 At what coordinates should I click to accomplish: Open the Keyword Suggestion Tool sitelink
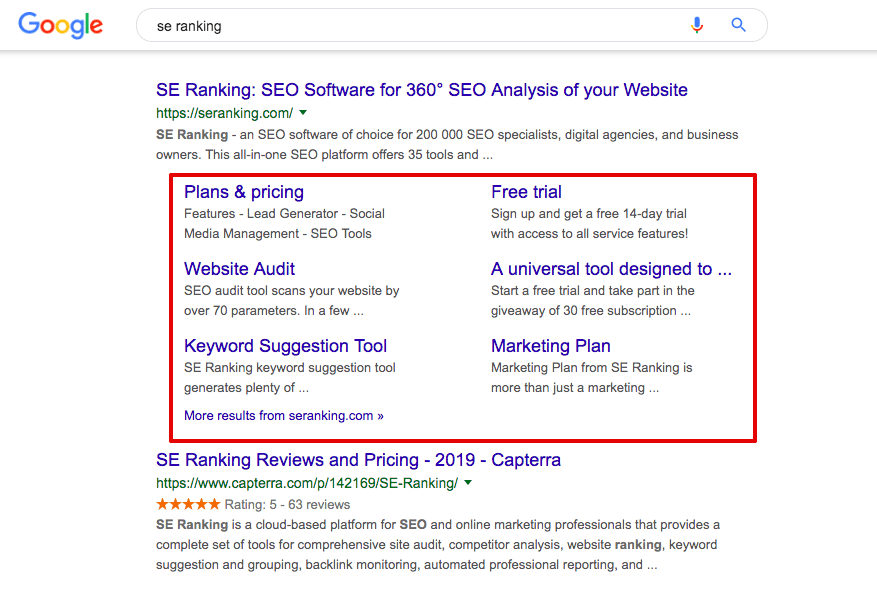pos(285,346)
